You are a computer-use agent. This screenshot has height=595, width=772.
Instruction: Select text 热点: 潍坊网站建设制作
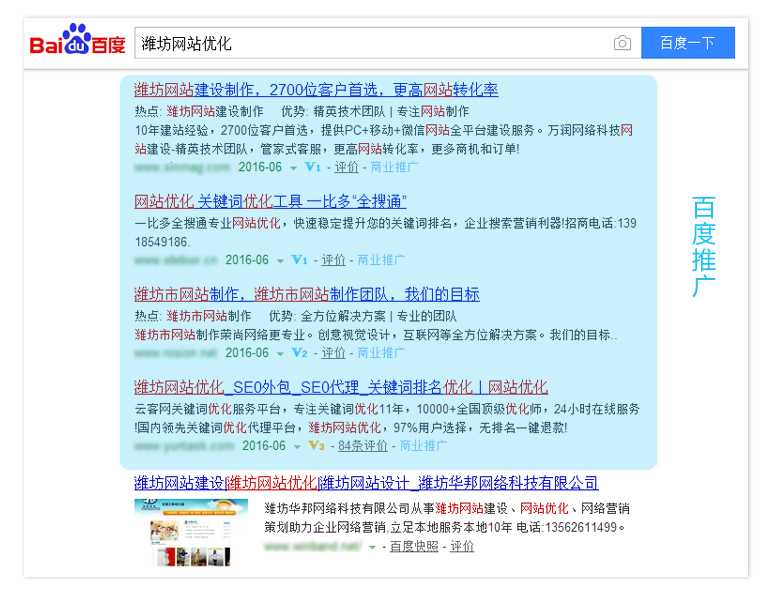[199, 112]
